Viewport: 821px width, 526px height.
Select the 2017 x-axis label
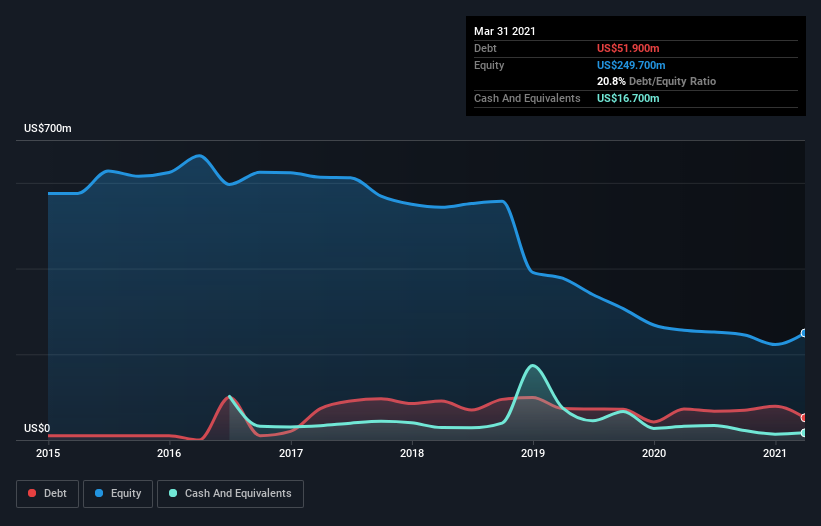pyautogui.click(x=291, y=453)
